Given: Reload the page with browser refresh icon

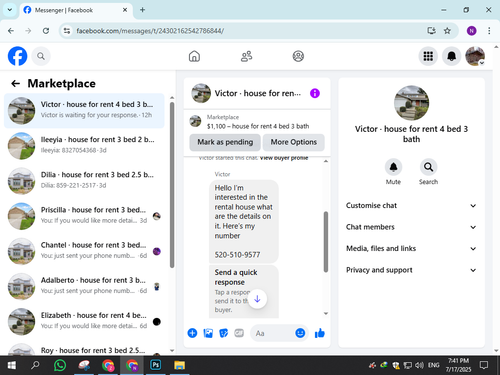Looking at the screenshot, I should click(x=46, y=31).
